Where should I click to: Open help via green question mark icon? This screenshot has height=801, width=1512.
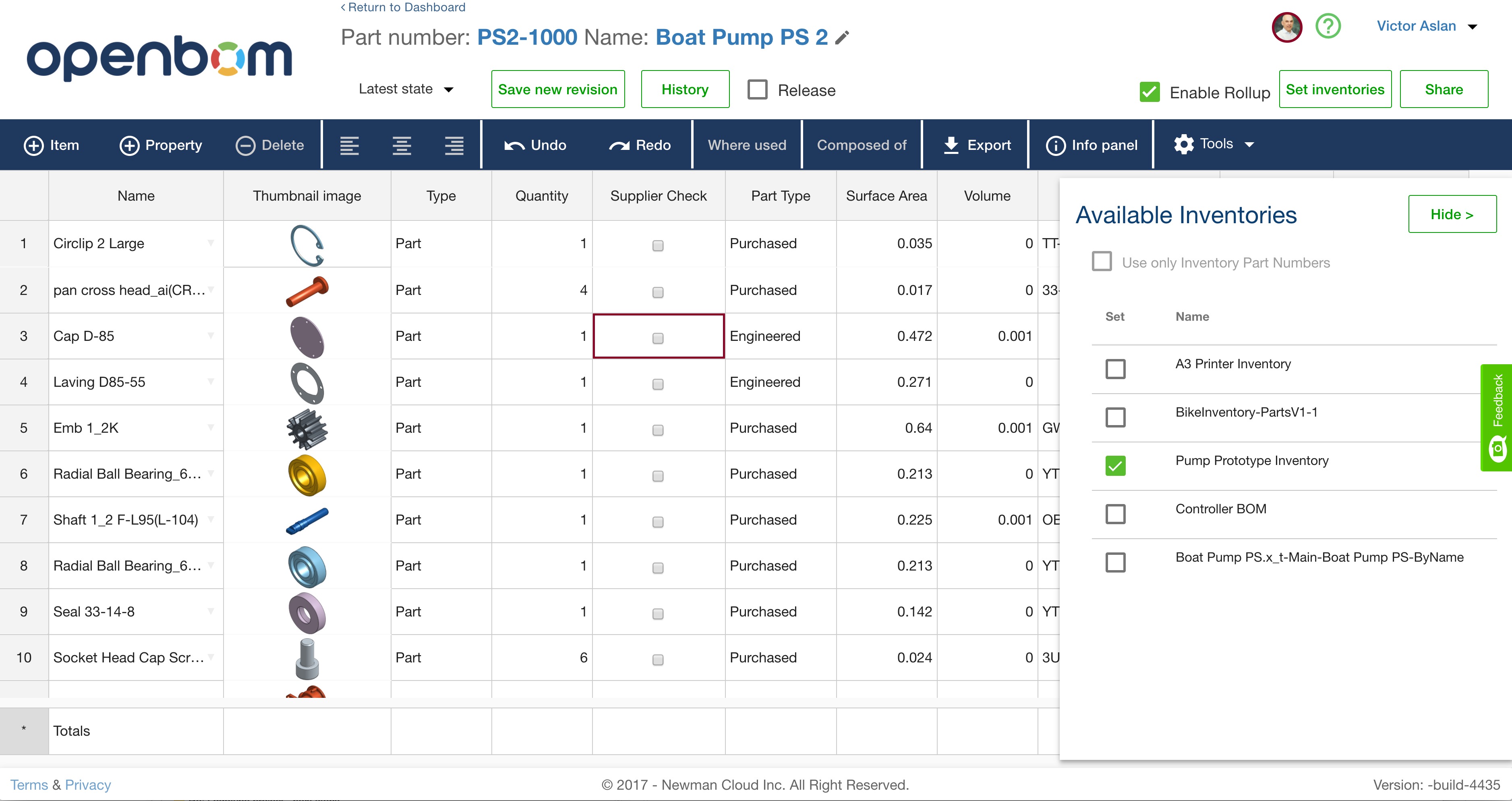[x=1328, y=27]
